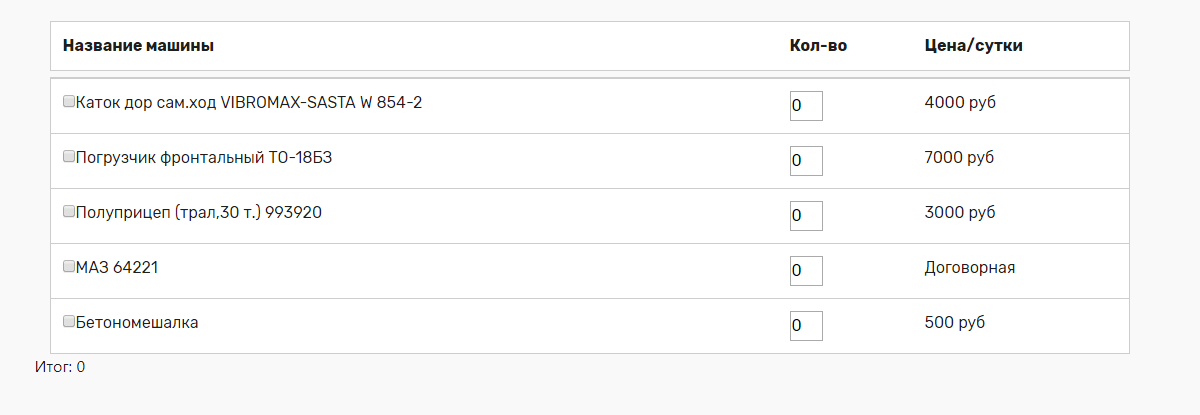Viewport: 1200px width, 415px height.
Task: Select the МАЗ 64221 checkbox
Action: pos(69,266)
